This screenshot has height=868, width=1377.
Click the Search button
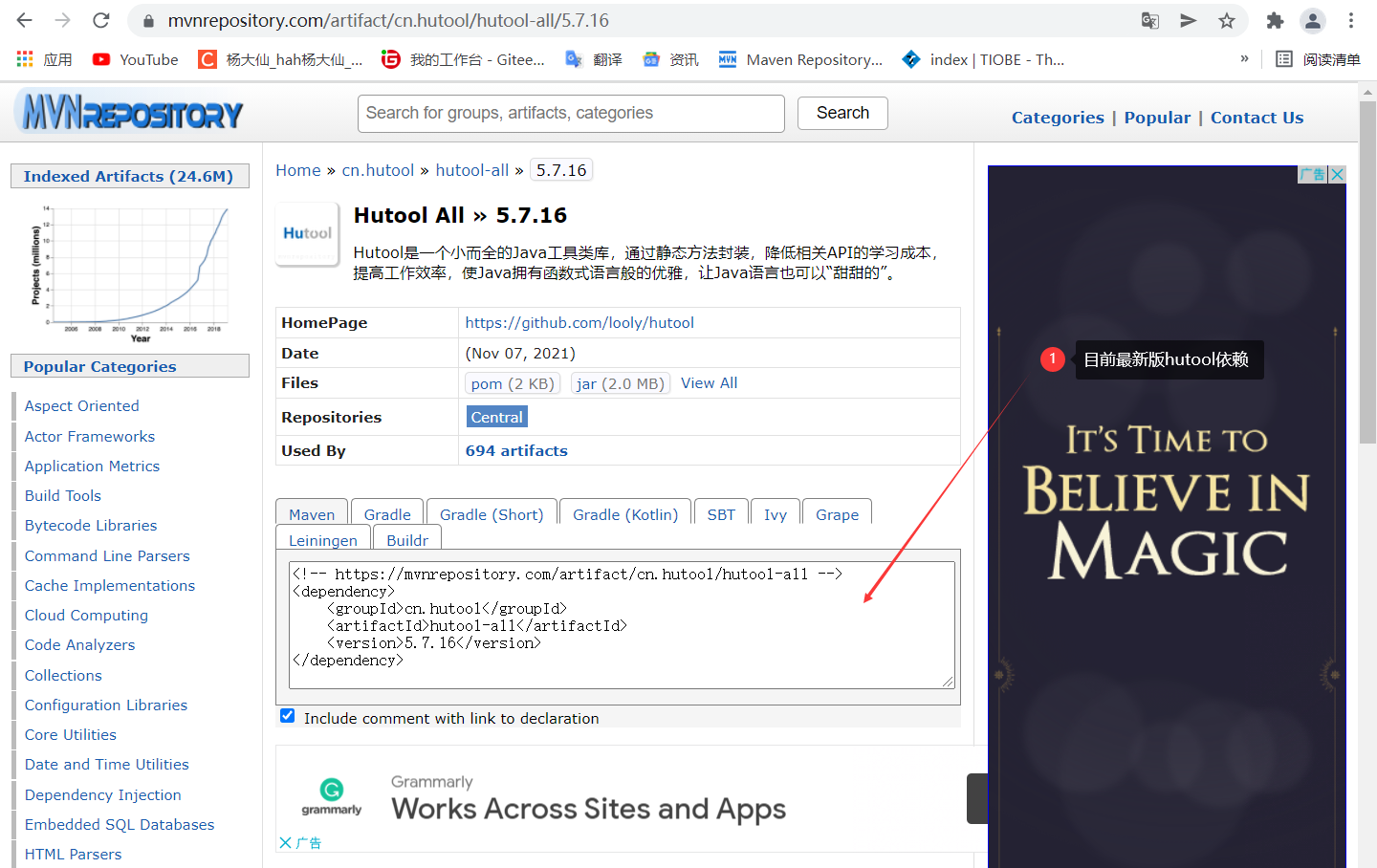[842, 113]
